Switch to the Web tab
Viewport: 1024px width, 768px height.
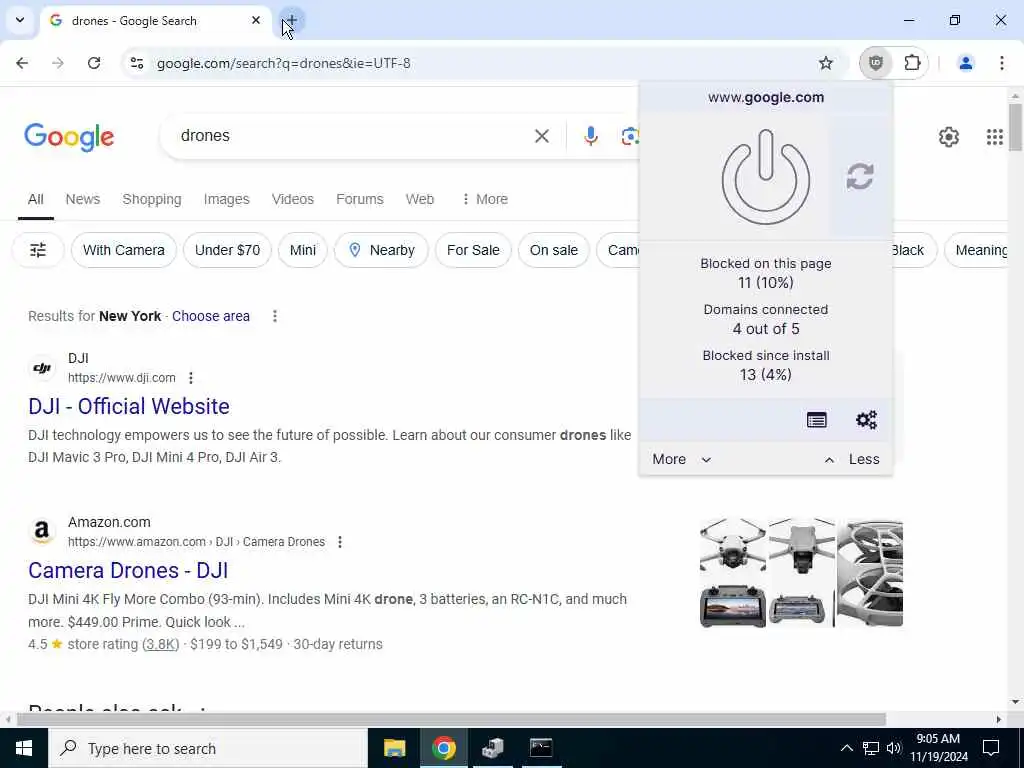click(x=419, y=199)
